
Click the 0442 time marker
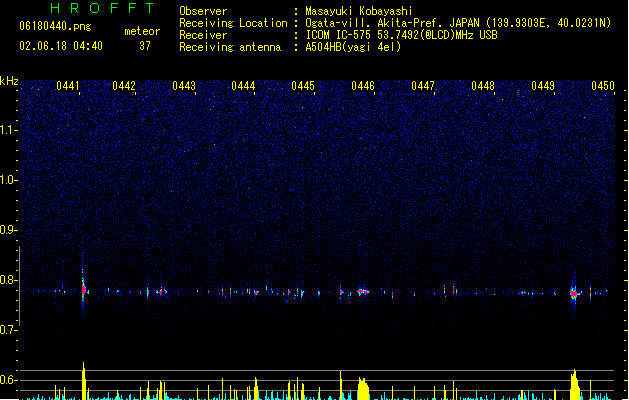click(x=124, y=86)
